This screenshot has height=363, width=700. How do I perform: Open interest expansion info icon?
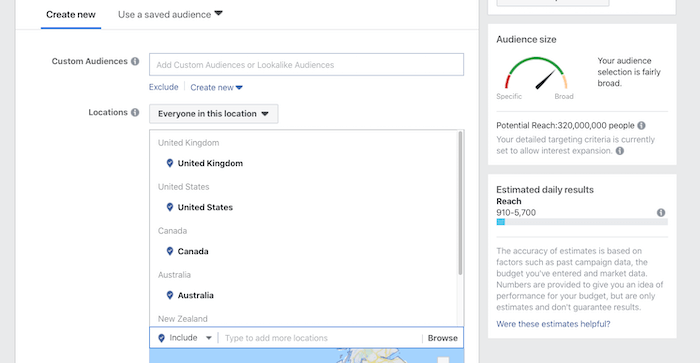(x=620, y=151)
